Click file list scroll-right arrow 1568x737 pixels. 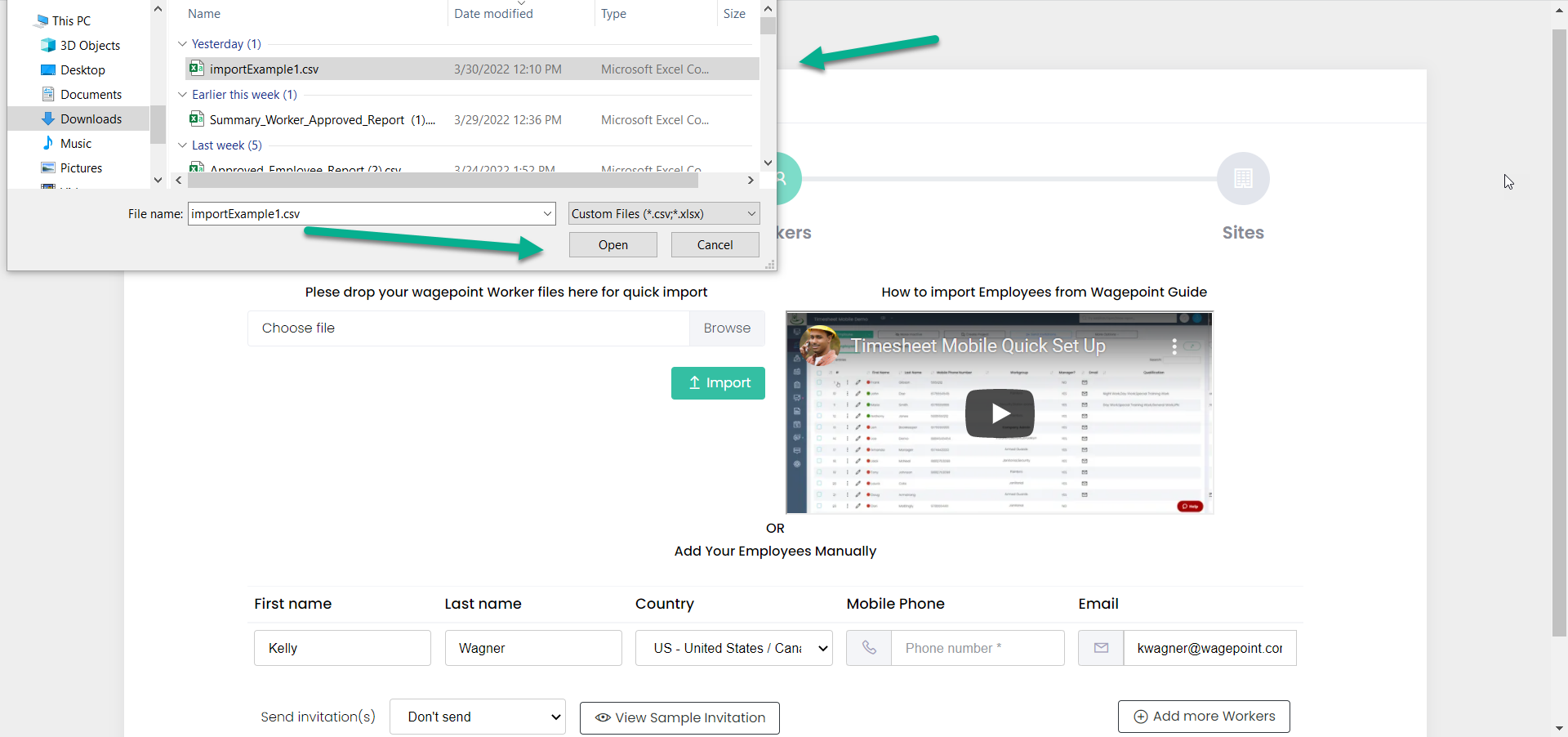click(751, 180)
